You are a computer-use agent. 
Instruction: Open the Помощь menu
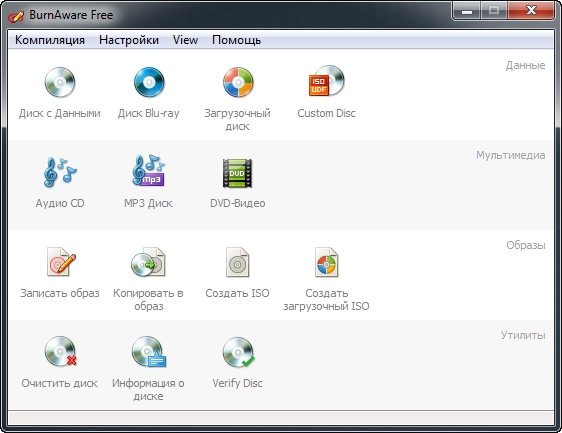click(x=237, y=40)
